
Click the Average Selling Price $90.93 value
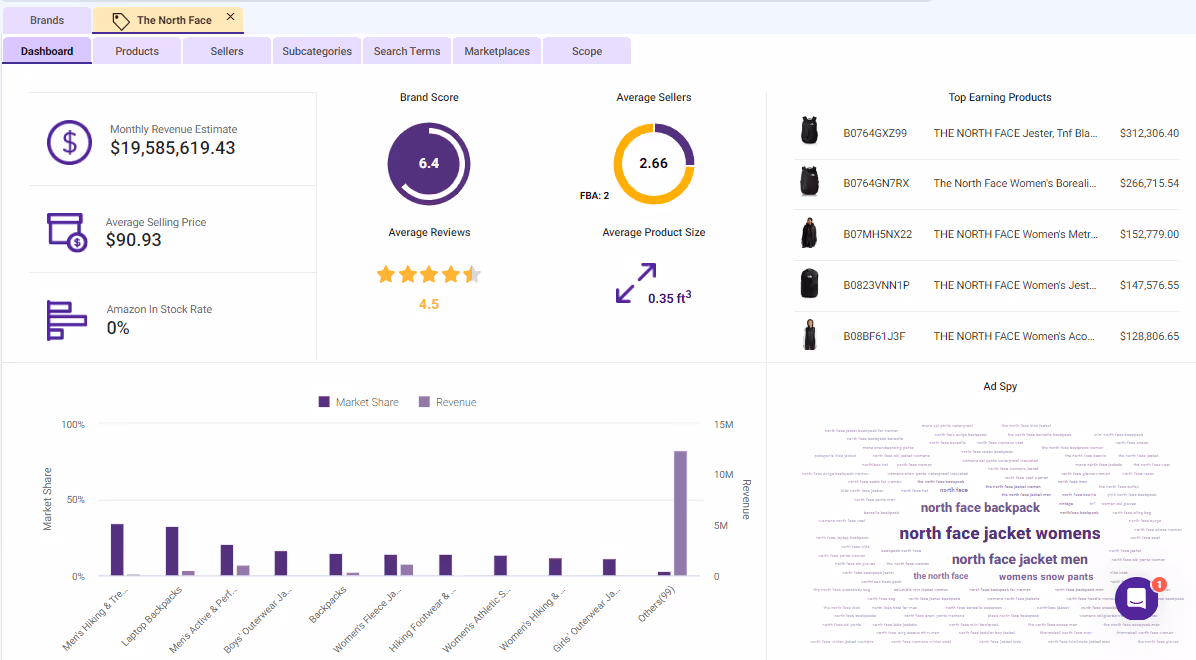(x=133, y=240)
